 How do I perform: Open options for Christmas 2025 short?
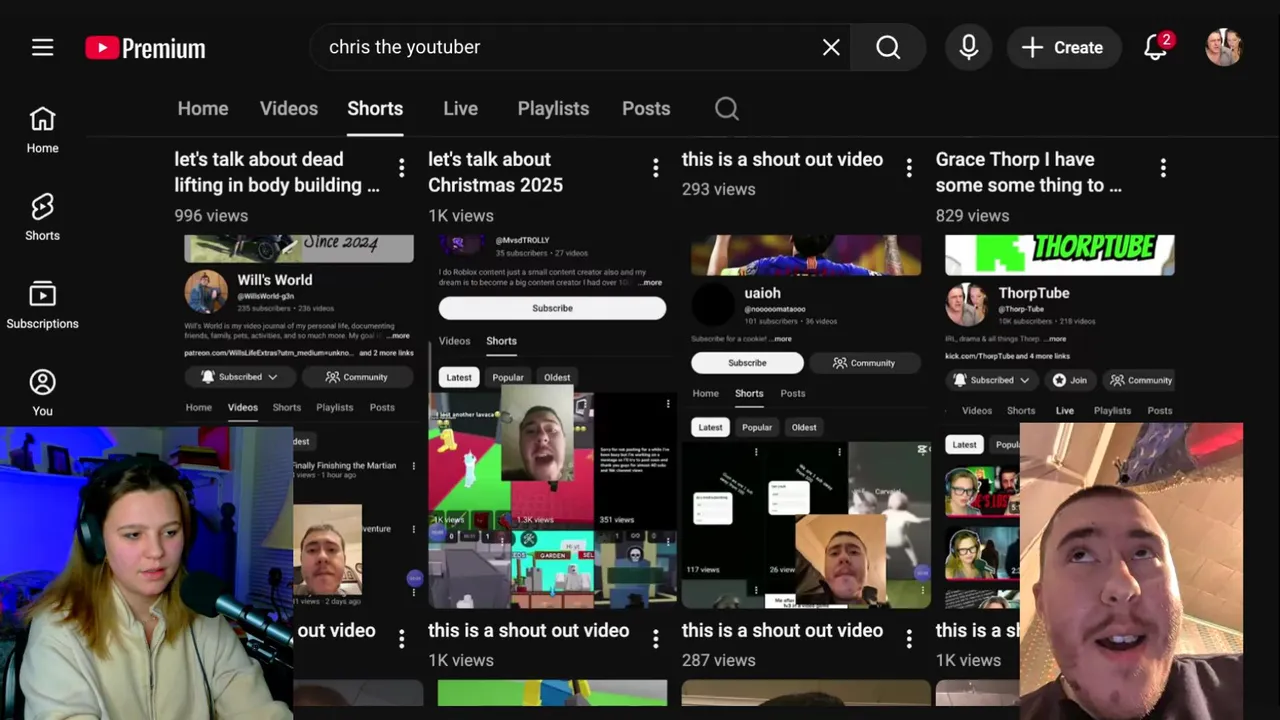pos(655,168)
